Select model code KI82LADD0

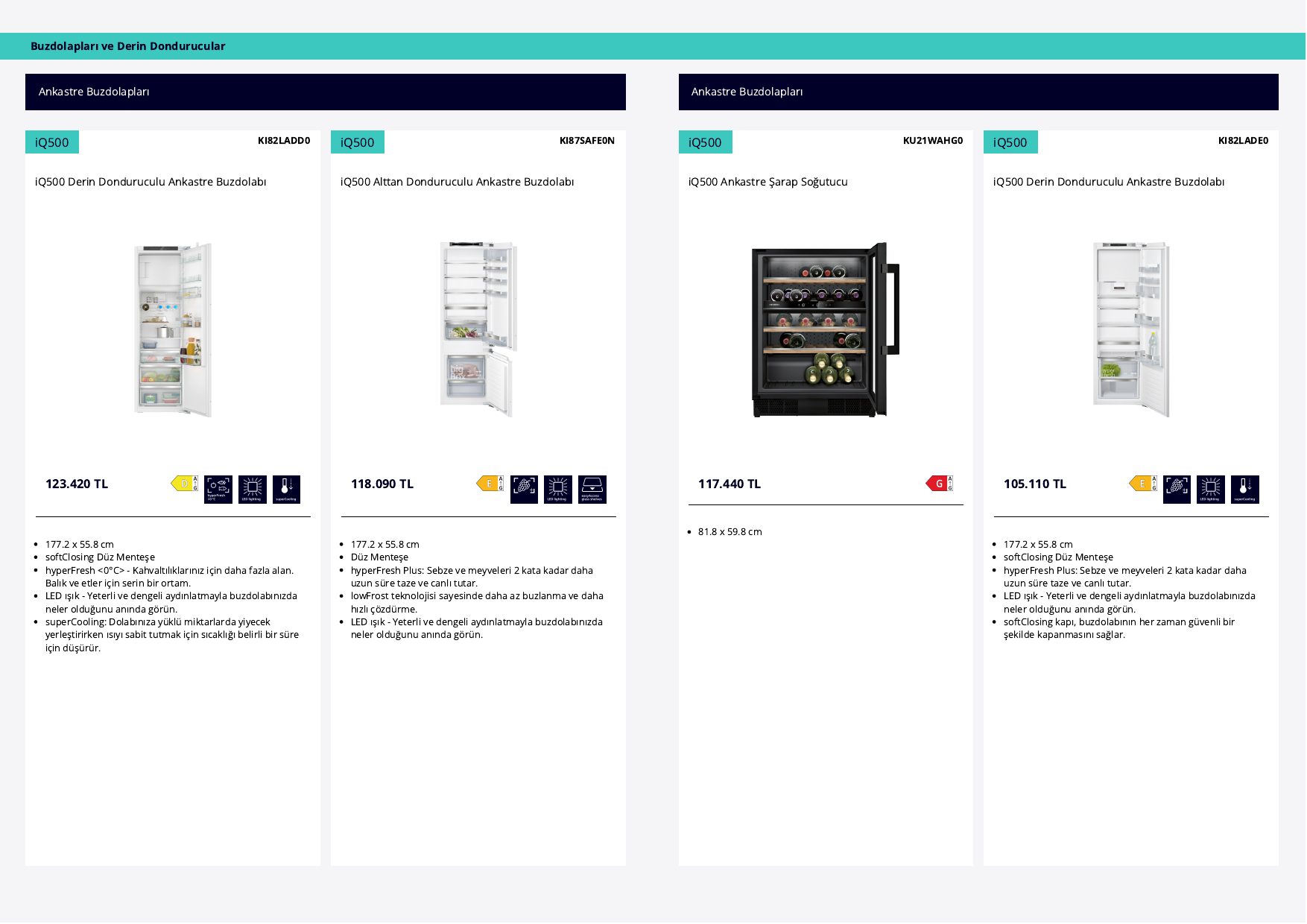[x=284, y=141]
